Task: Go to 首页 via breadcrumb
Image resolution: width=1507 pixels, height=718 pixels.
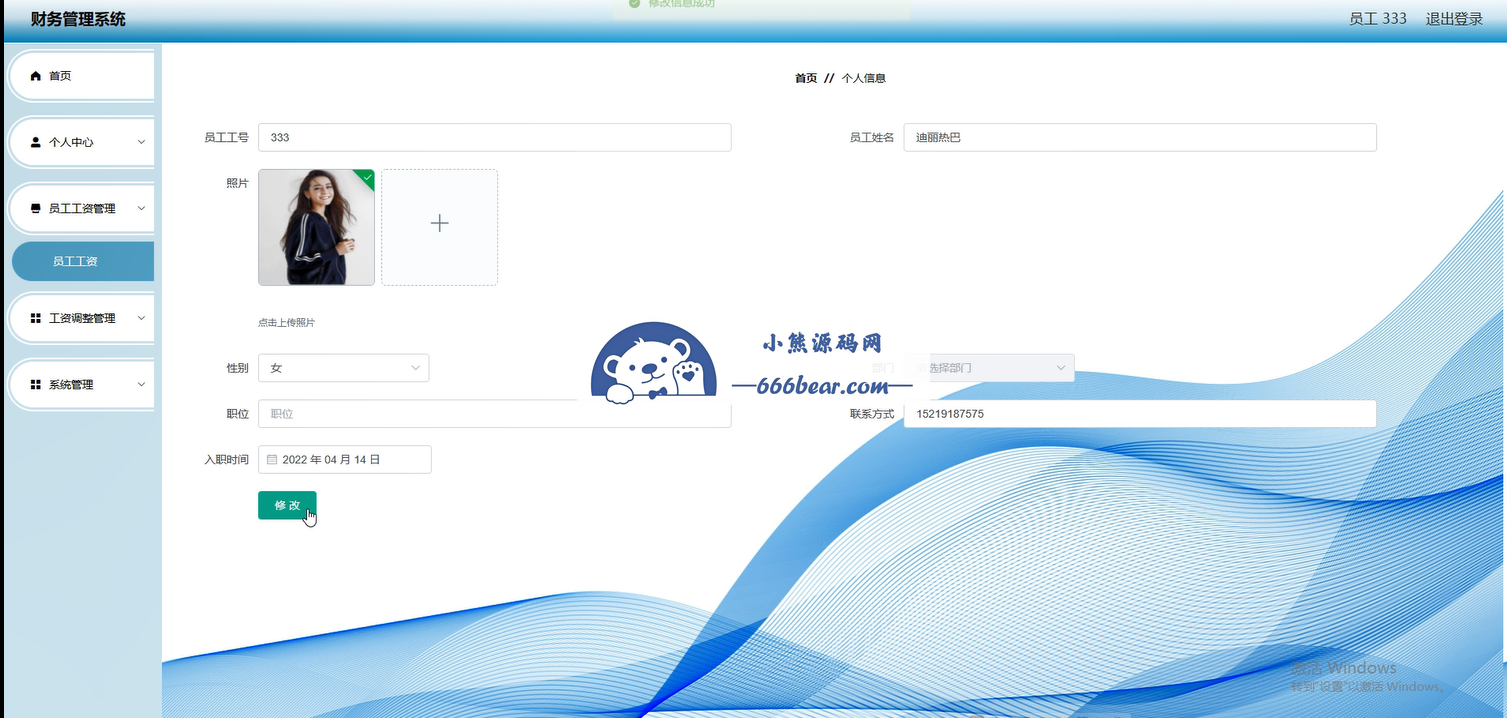Action: [806, 78]
